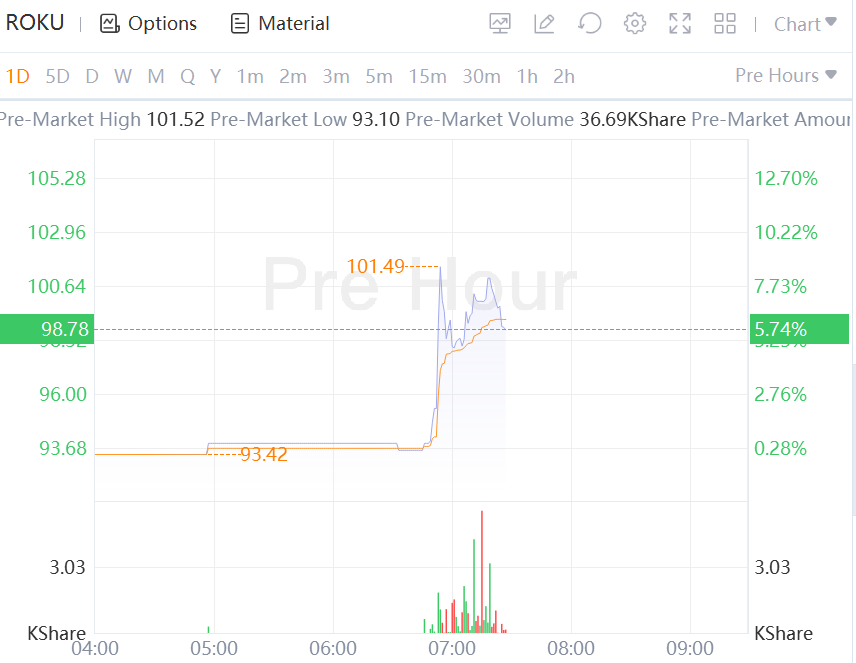Expand the Pre Hours dropdown
856x663 pixels.
pyautogui.click(x=786, y=76)
